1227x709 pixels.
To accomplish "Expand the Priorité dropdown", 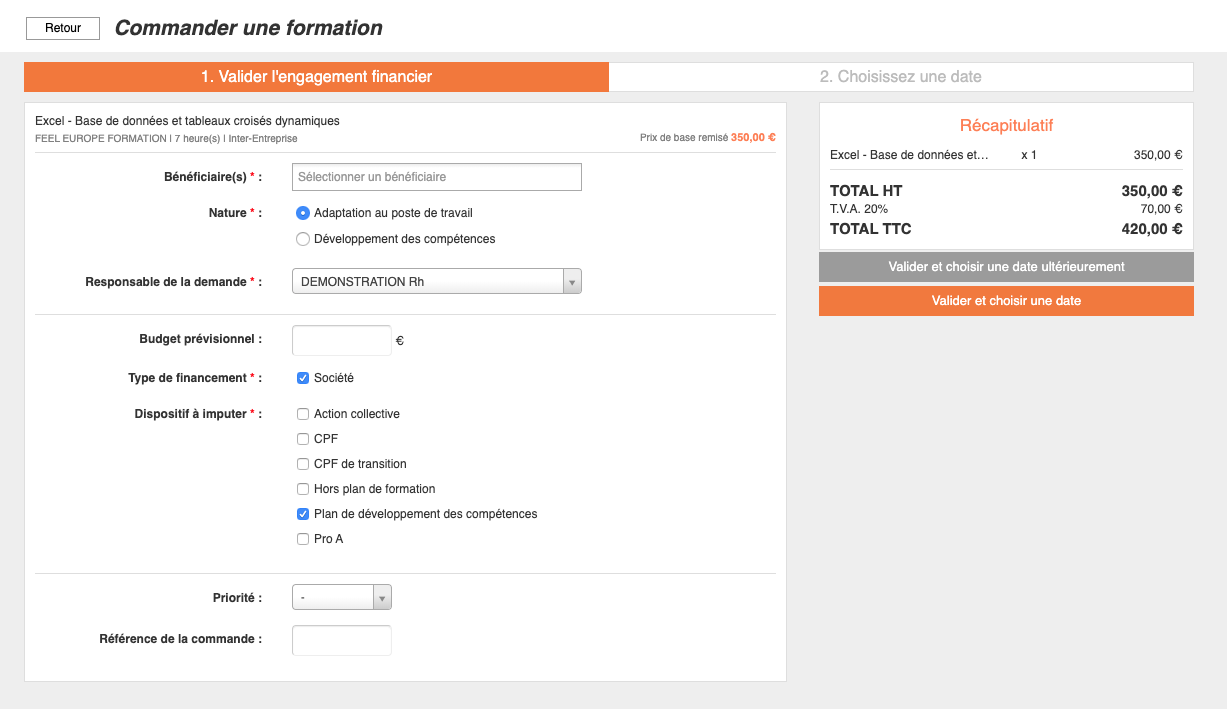I will click(342, 598).
